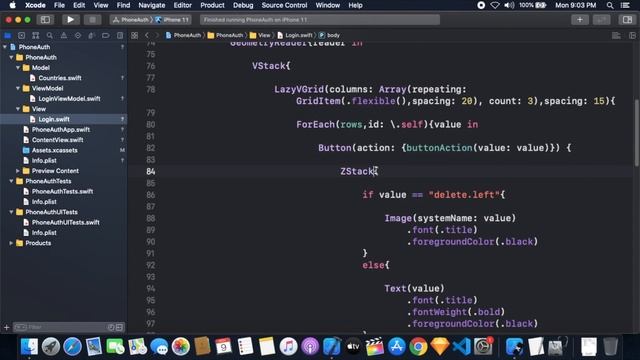640x360 pixels.
Task: Open the related items grid menu
Action: click(x=134, y=36)
